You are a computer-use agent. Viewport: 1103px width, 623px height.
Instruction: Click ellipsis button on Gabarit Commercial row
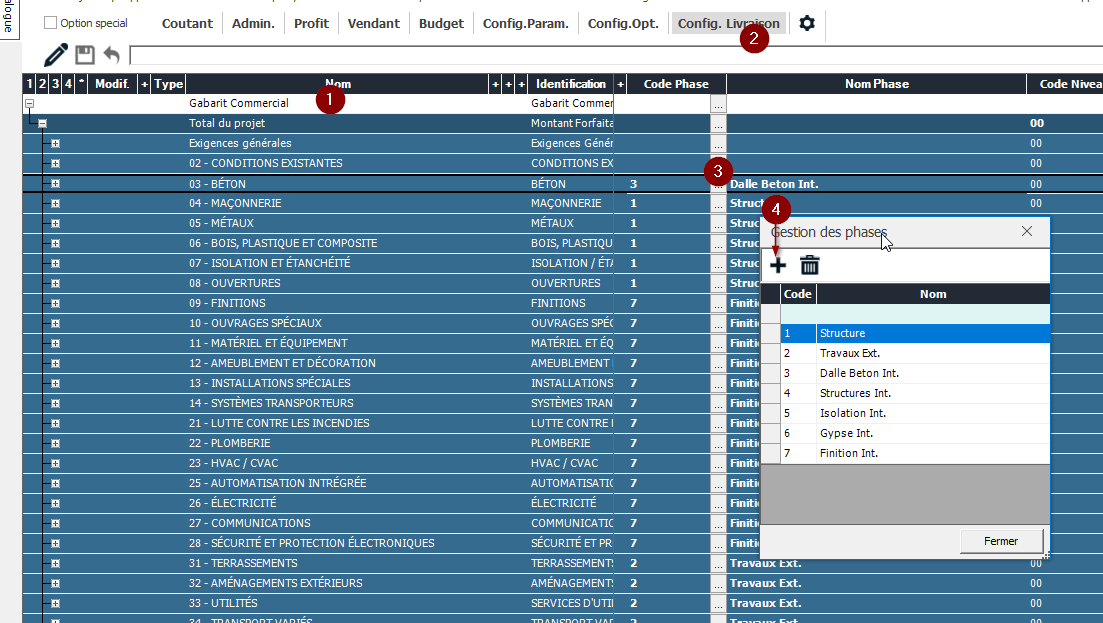pyautogui.click(x=719, y=103)
